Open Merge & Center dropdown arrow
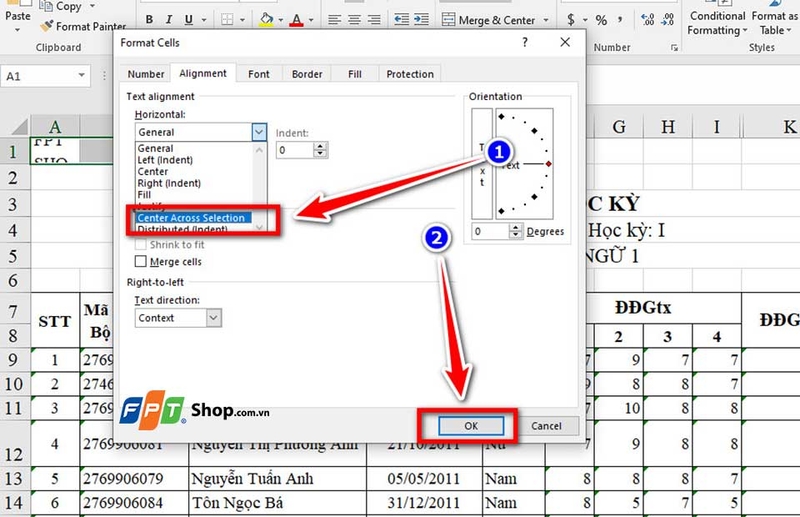The image size is (800, 517). coord(546,20)
